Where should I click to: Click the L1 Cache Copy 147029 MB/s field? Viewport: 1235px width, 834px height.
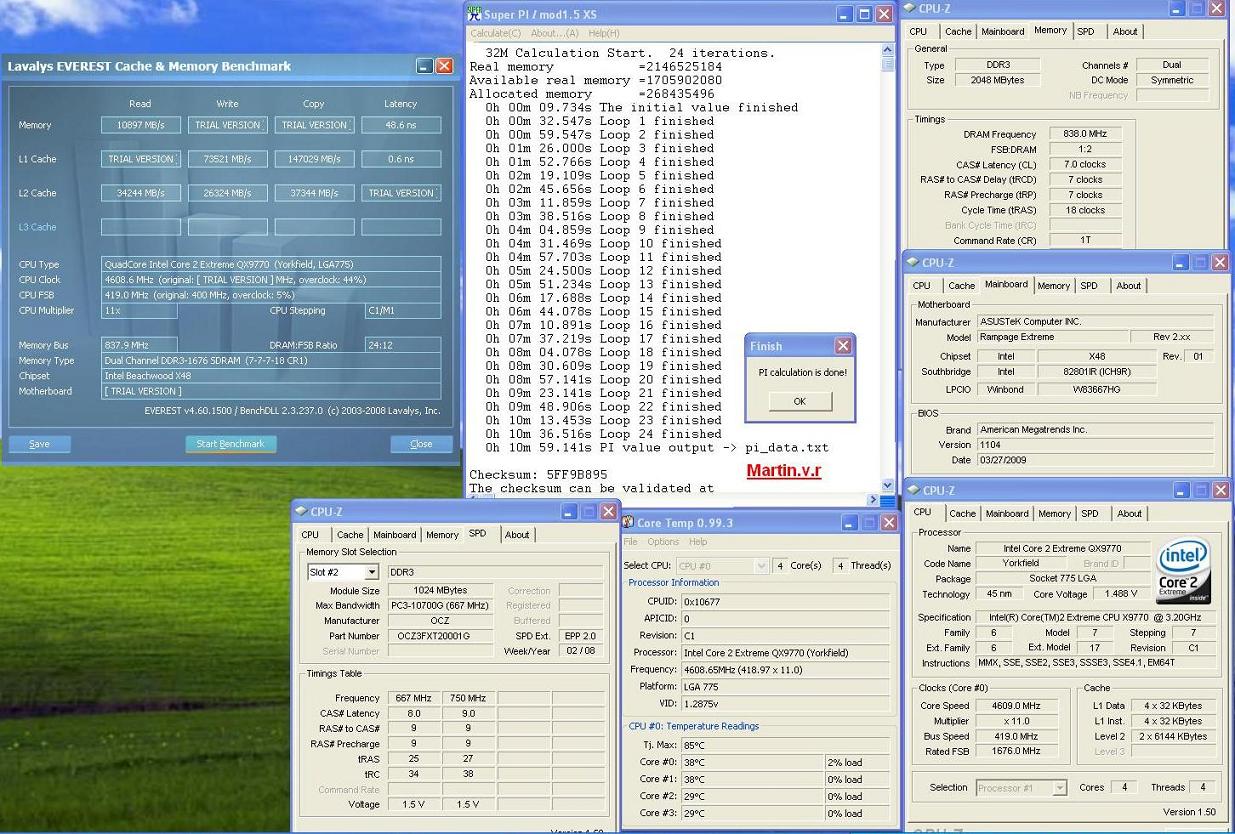(x=314, y=159)
